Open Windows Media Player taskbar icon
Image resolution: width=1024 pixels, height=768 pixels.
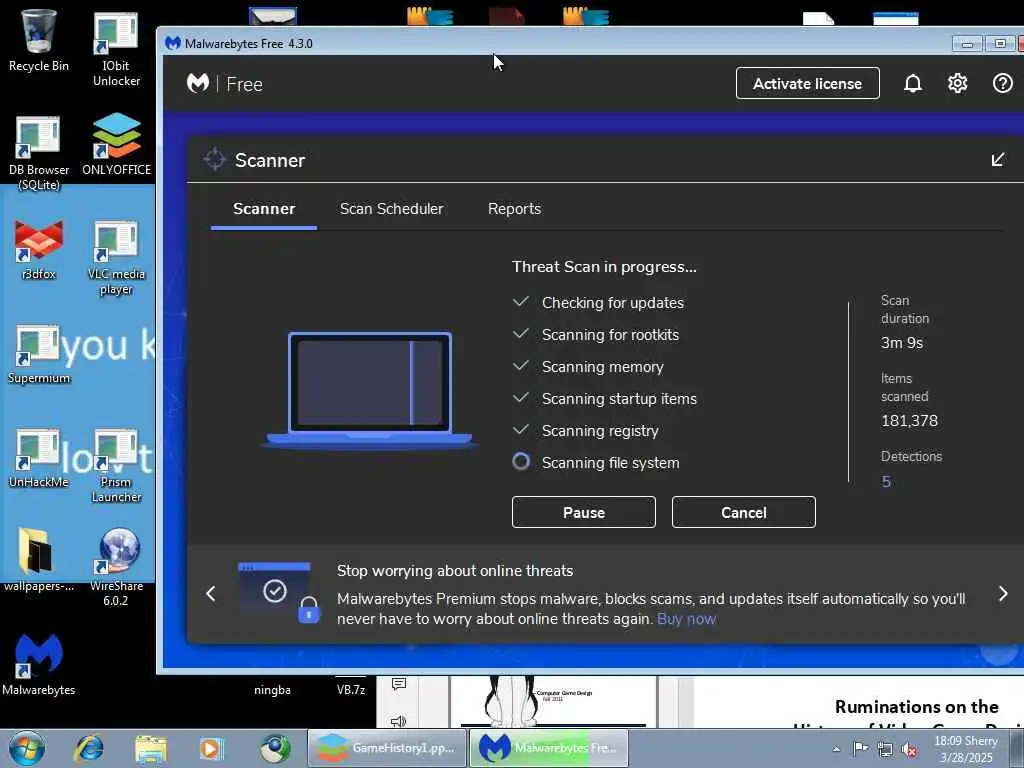(x=211, y=748)
